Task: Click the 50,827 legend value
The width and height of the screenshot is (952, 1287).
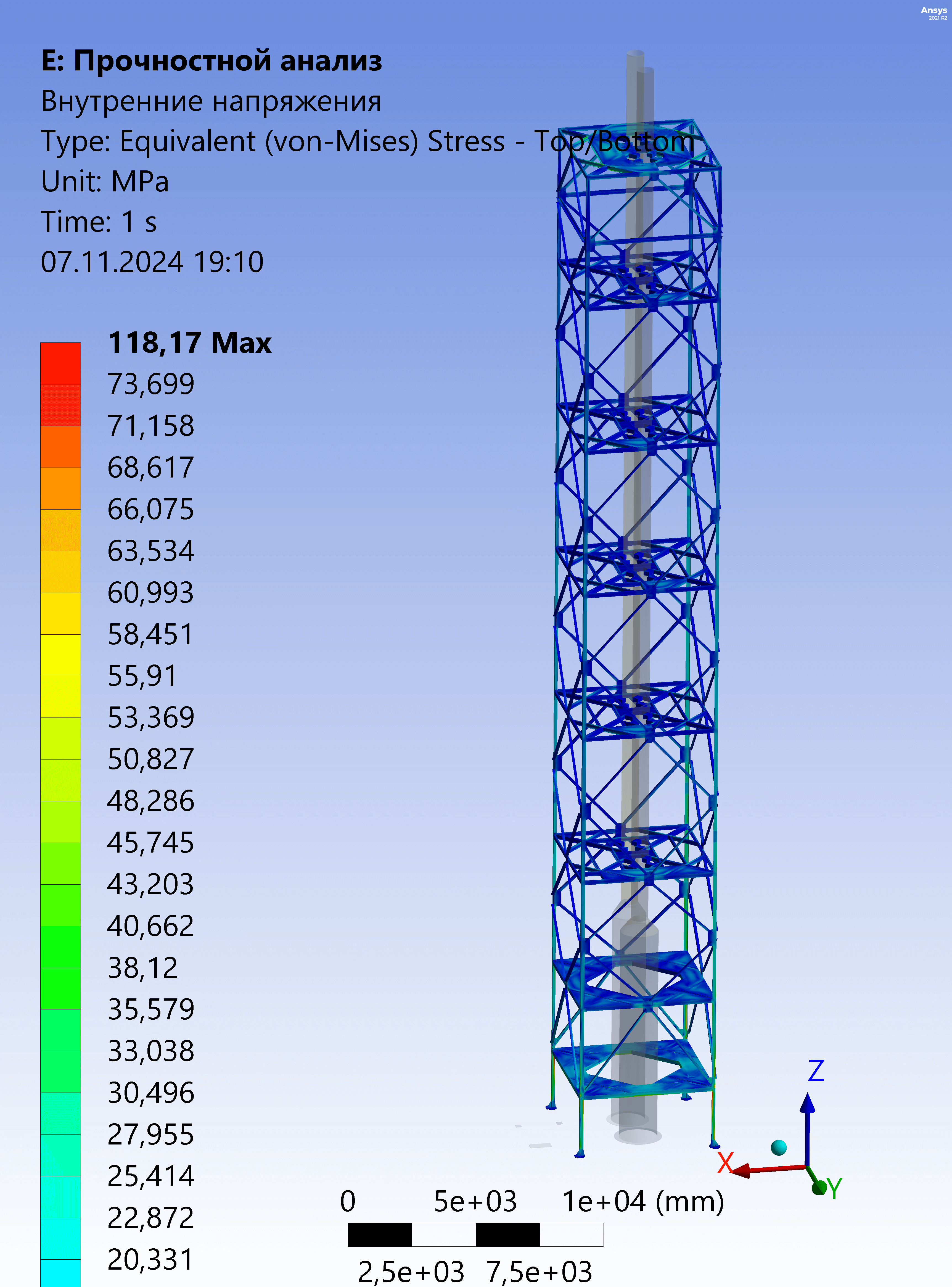Action: click(151, 759)
